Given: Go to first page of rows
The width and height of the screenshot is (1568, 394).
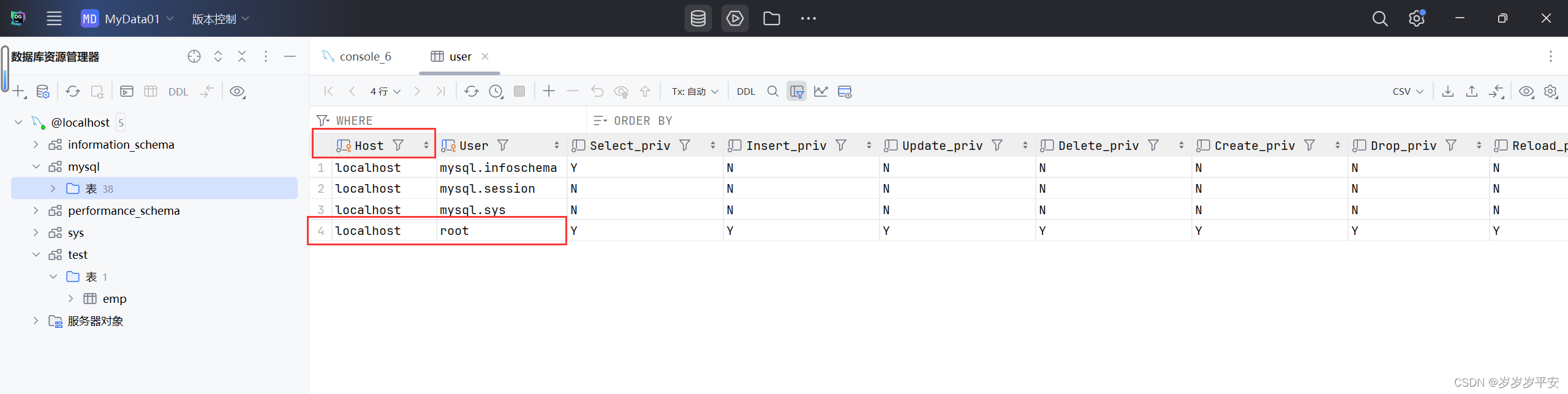Looking at the screenshot, I should pos(328,91).
